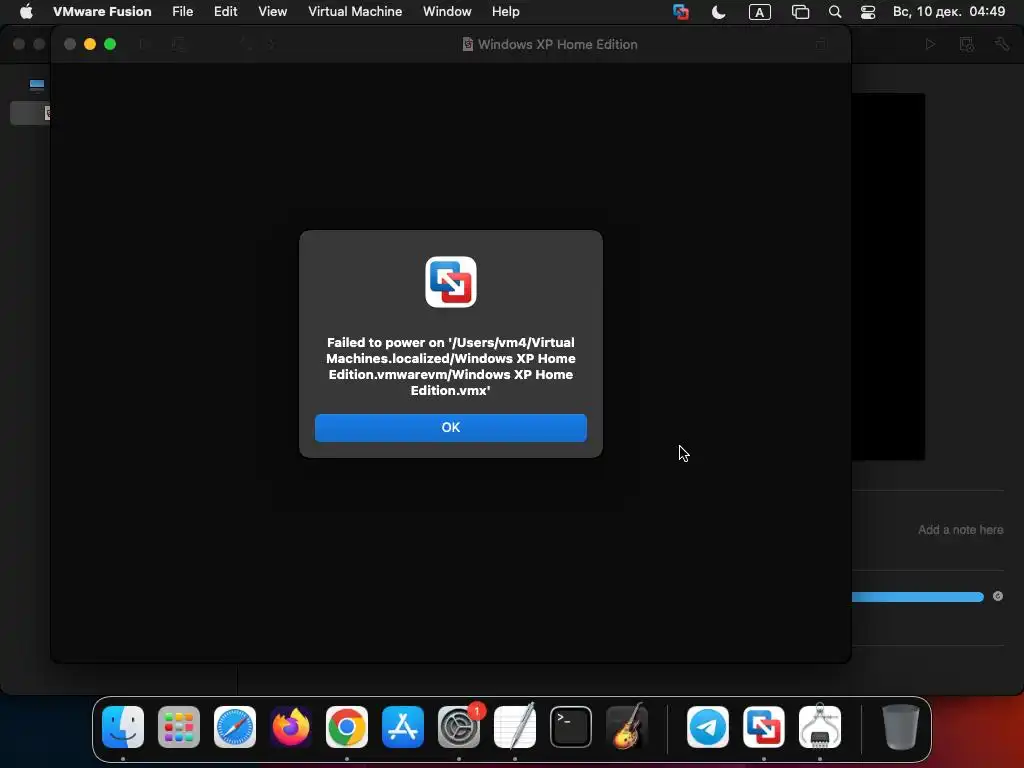Viewport: 1024px width, 768px height.
Task: Open System Information from the Dock
Action: (x=820, y=727)
